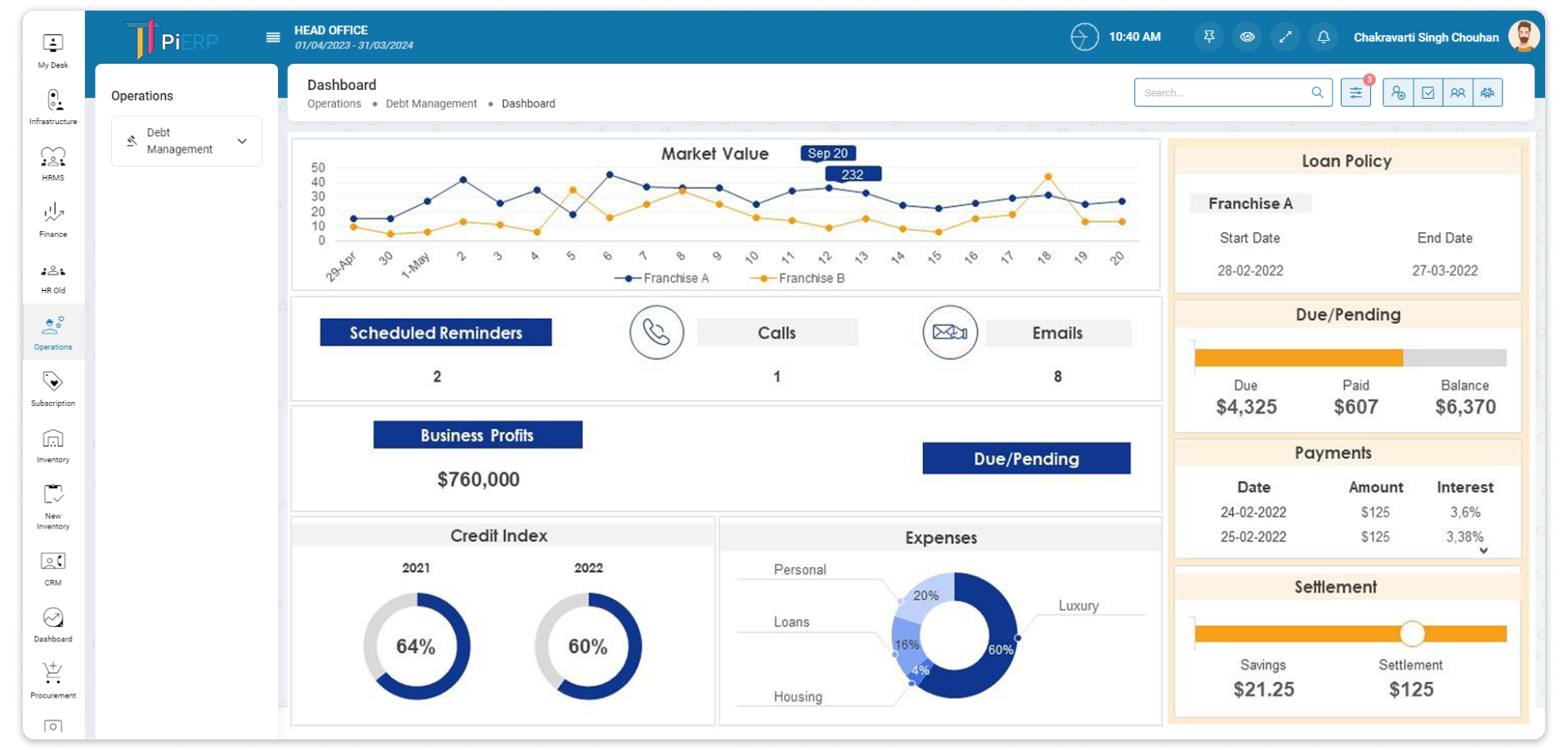Click the pin icon in header
The height and width of the screenshot is (750, 1568).
(1208, 37)
